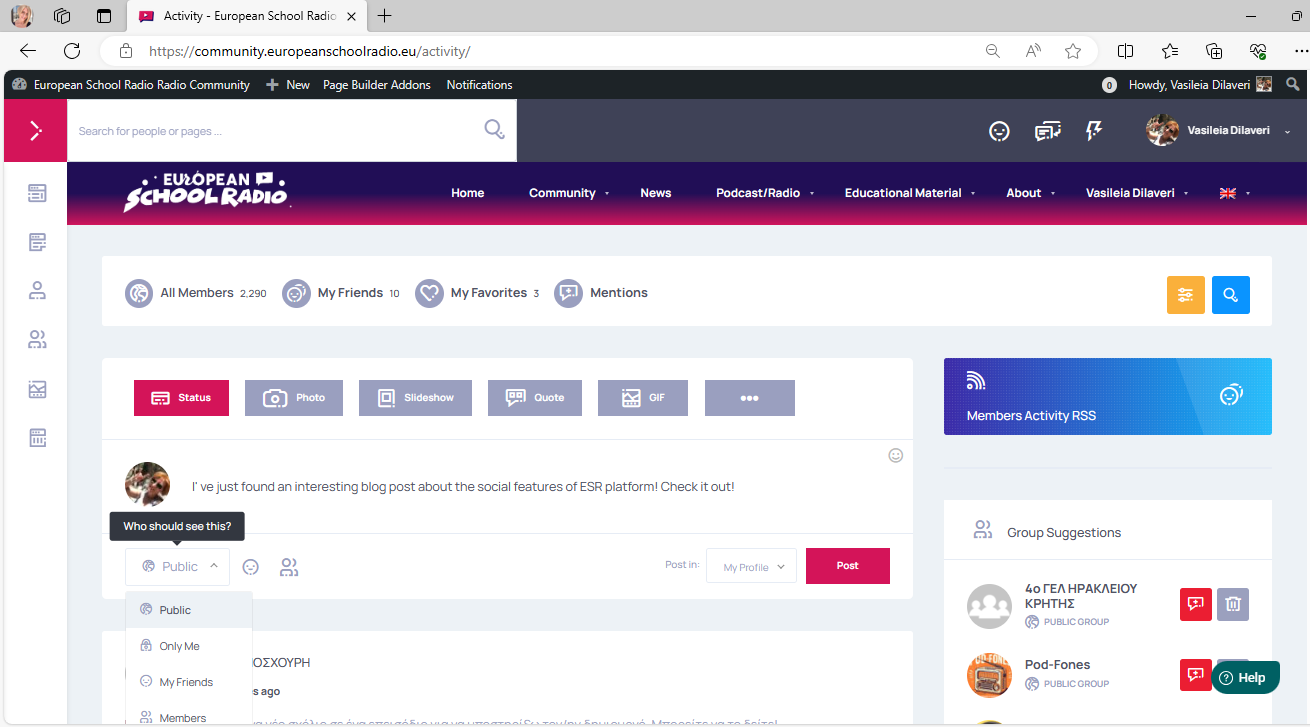Collapse the Public privacy dropdown
The width and height of the screenshot is (1310, 727).
pos(177,567)
